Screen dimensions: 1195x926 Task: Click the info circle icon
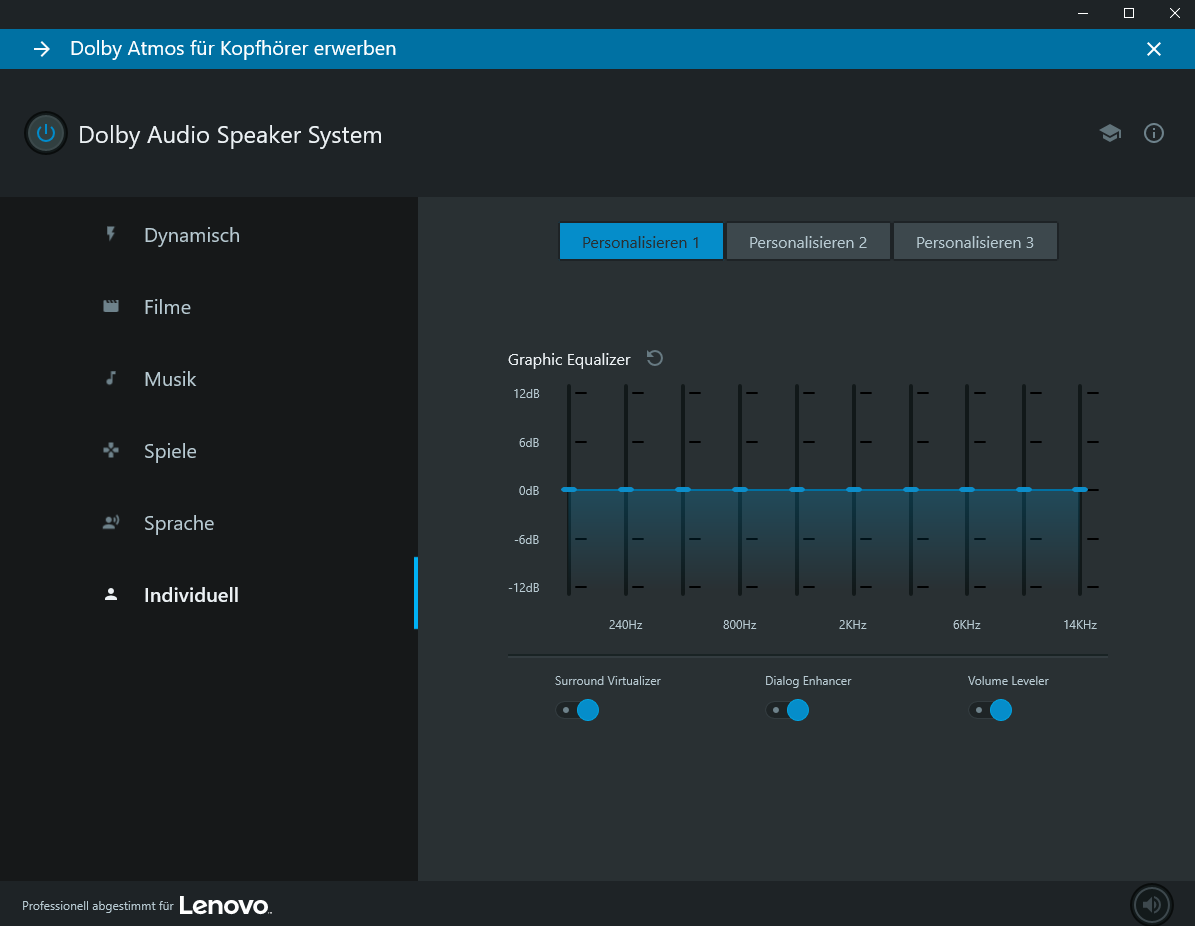[1154, 133]
